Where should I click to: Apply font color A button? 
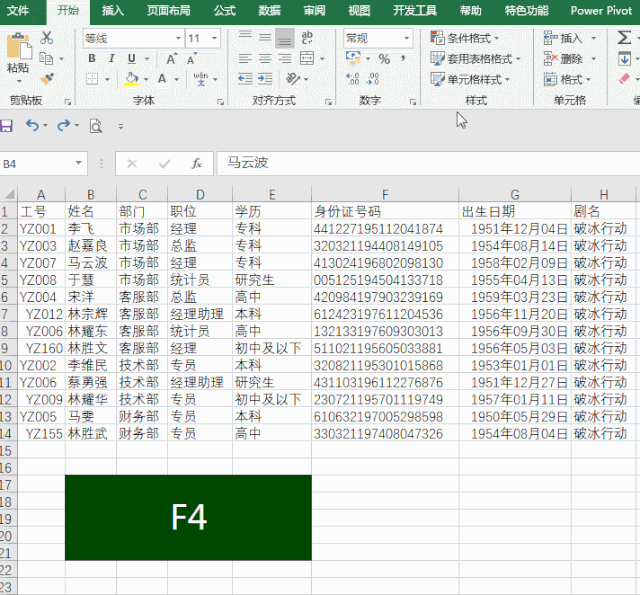(x=162, y=79)
